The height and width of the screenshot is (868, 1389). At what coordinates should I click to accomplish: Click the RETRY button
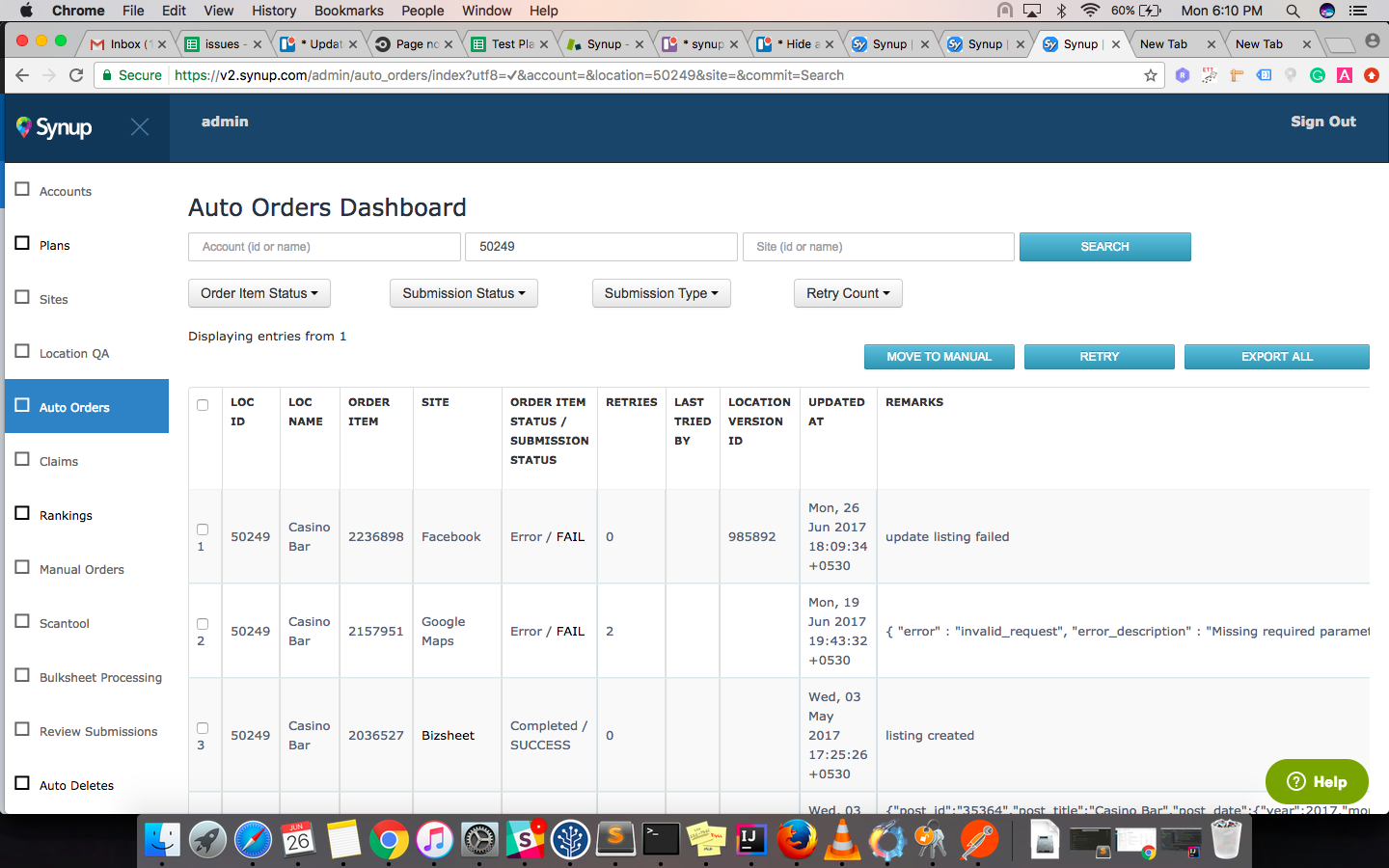1100,357
